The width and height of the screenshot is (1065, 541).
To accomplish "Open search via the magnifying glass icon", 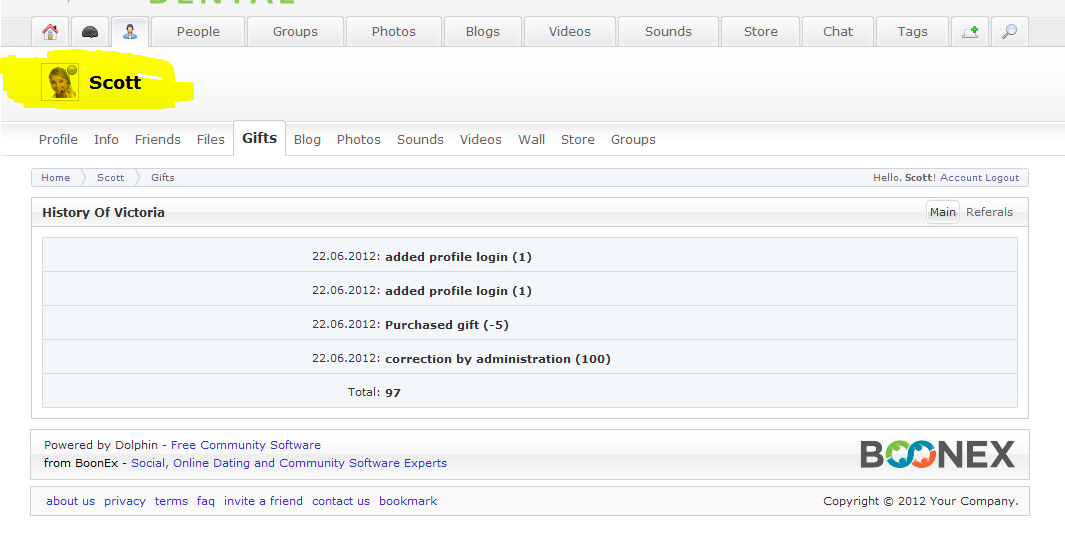I will [x=1009, y=32].
